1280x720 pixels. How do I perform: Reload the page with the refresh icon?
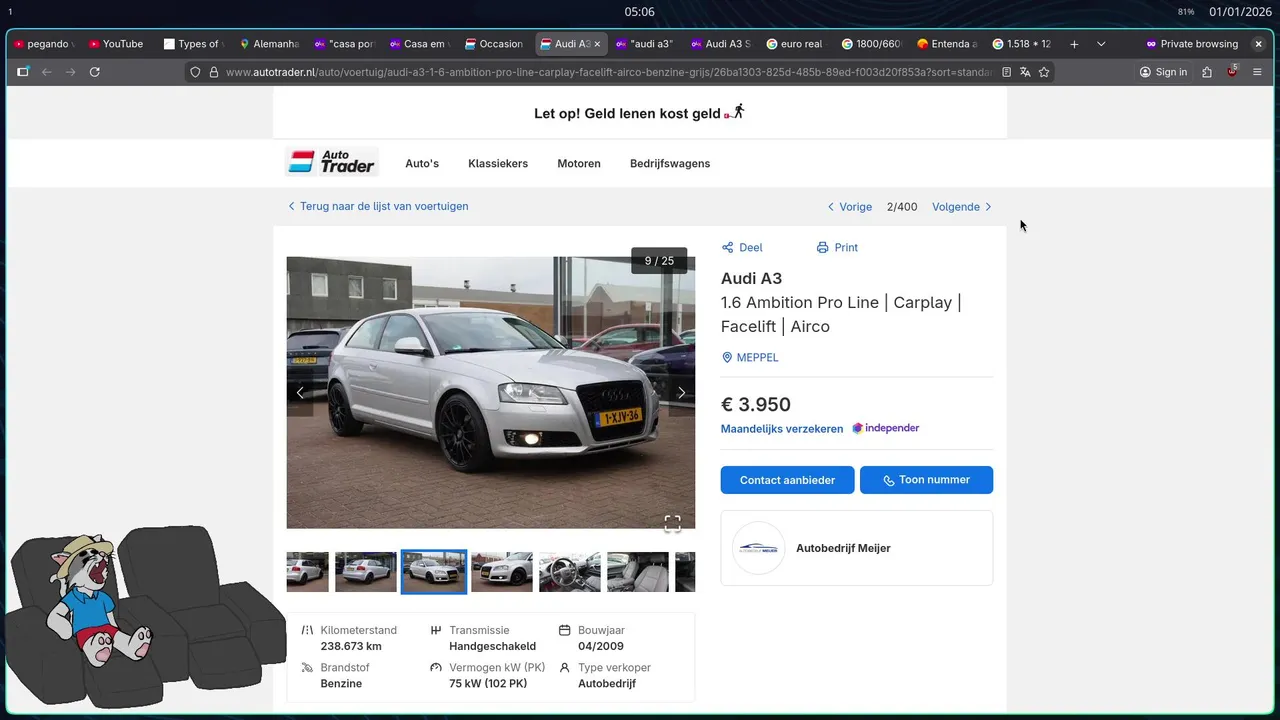click(94, 72)
